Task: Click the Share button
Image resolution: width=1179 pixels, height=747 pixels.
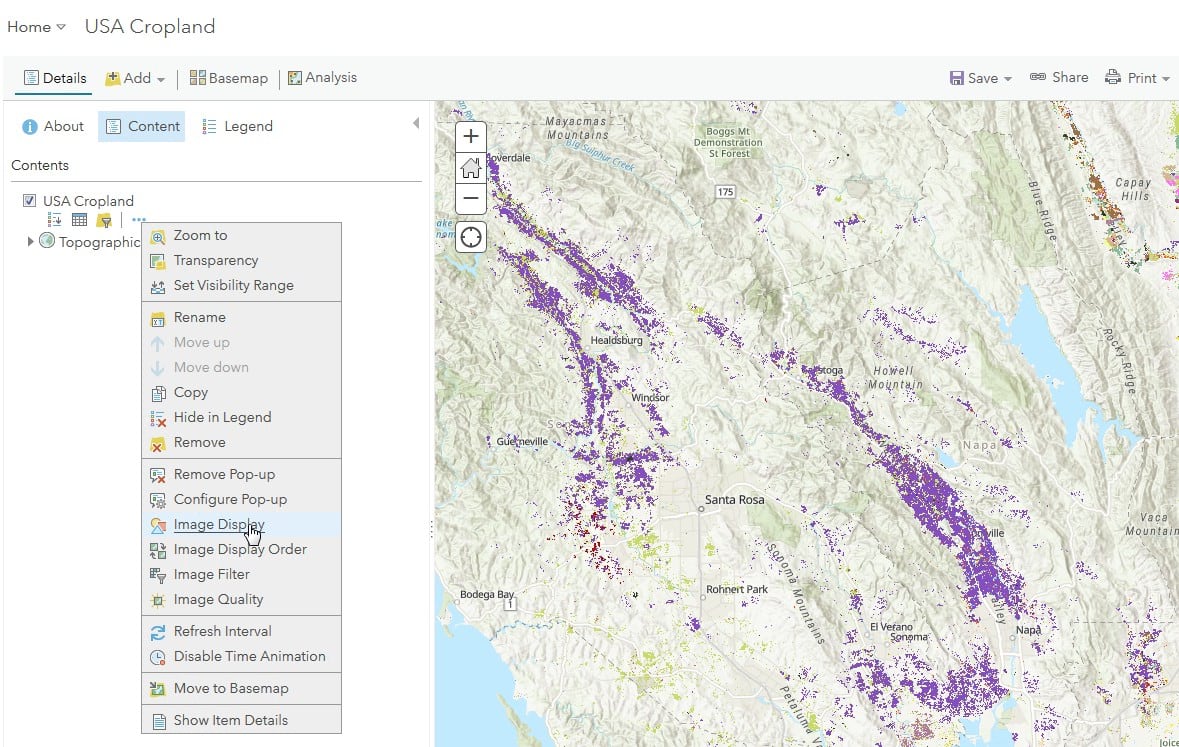Action: (x=1059, y=77)
